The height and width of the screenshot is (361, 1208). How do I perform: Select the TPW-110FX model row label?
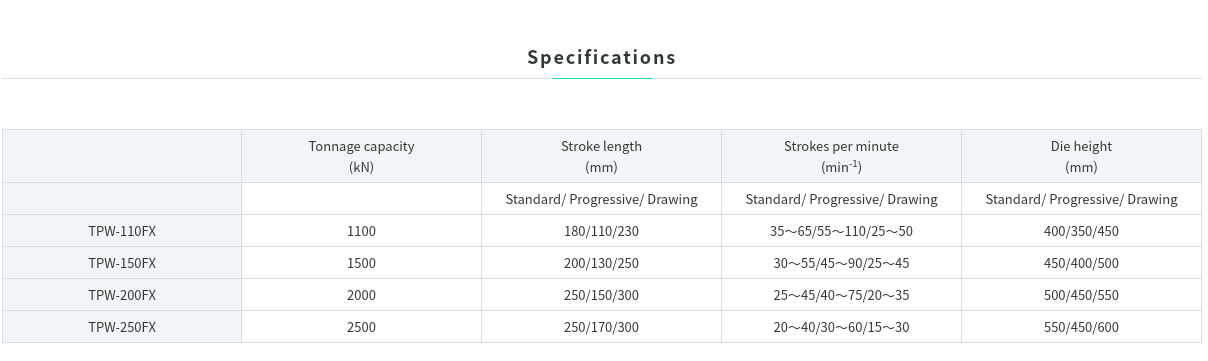[122, 231]
